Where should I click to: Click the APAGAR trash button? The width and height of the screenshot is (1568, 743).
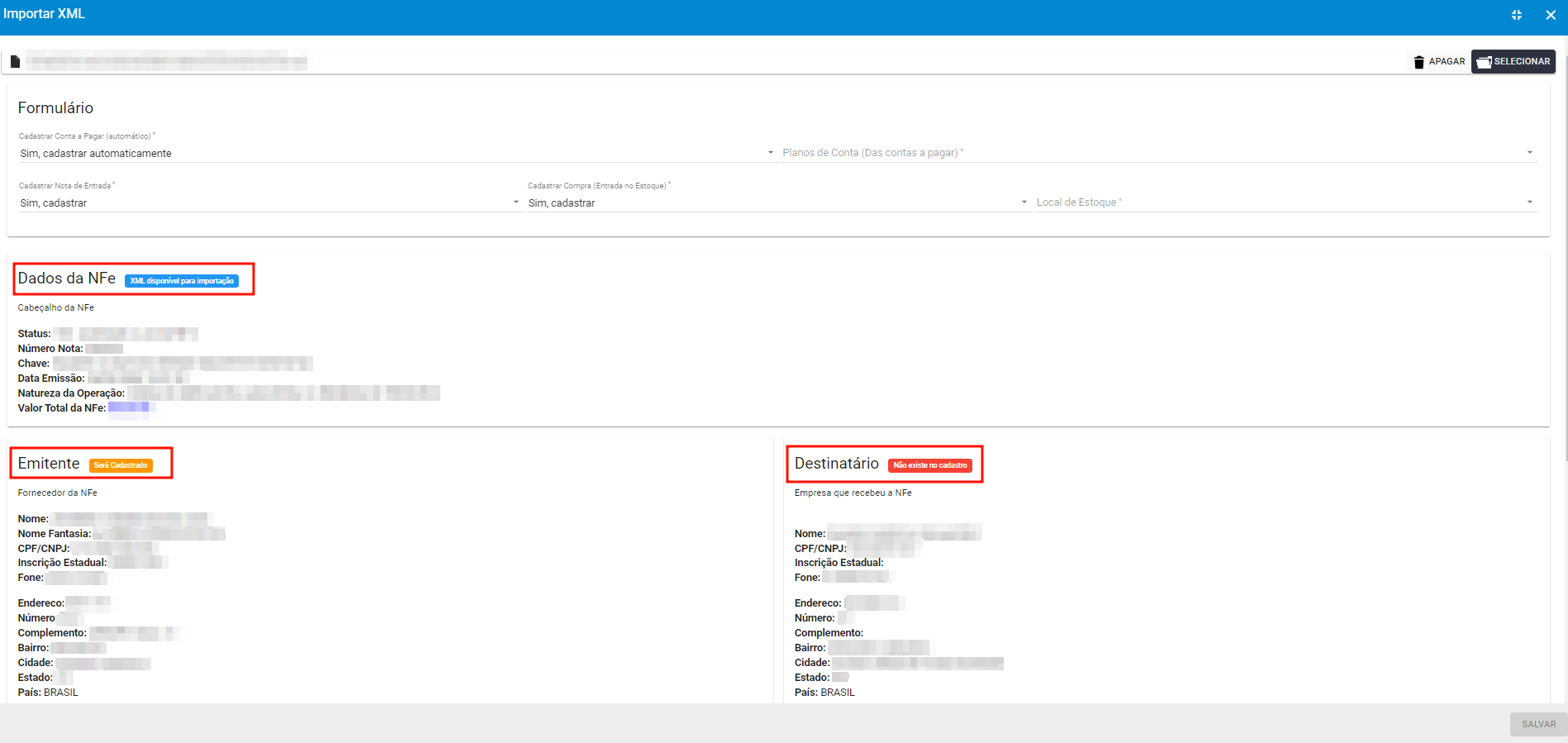tap(1439, 61)
